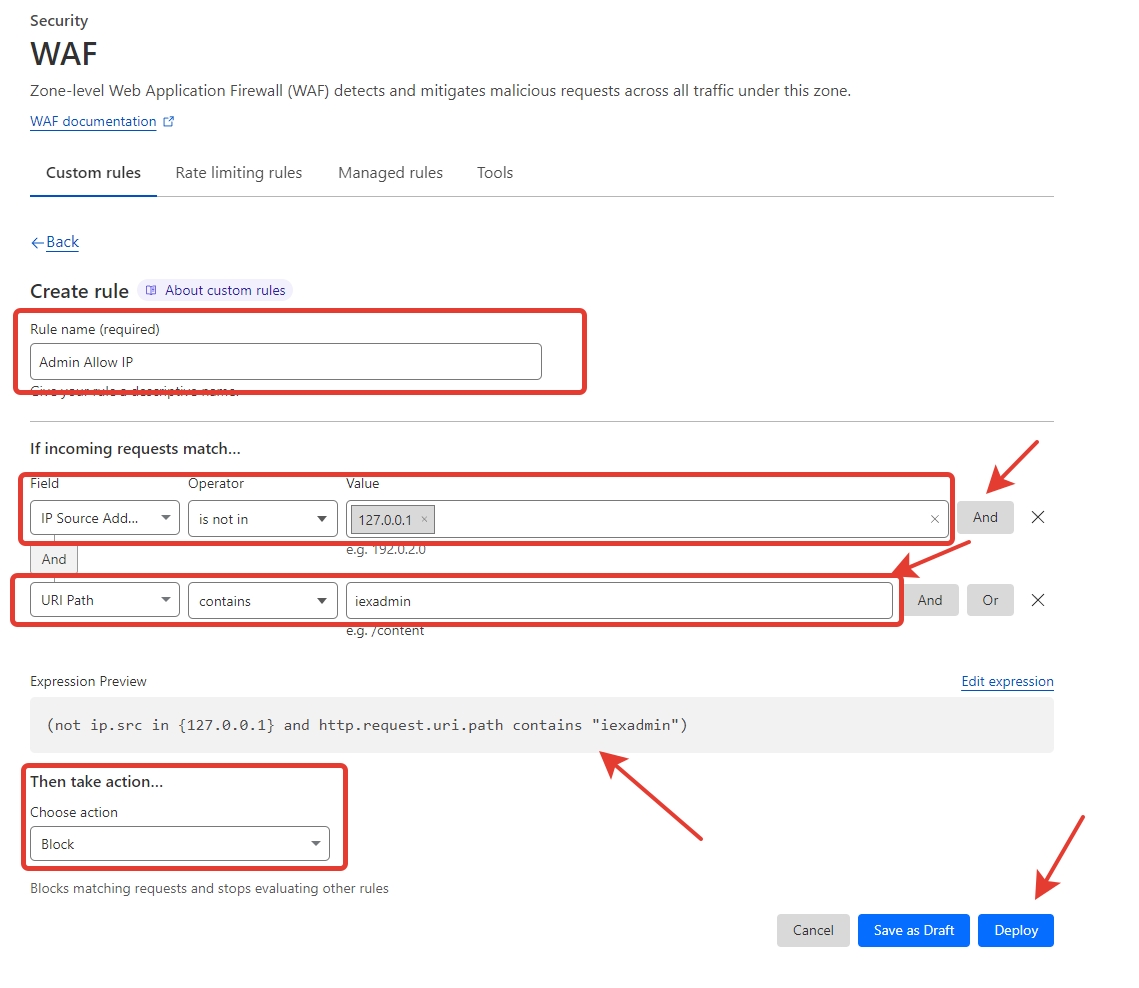Viewport: 1139px width, 988px height.
Task: Open the 'is not in' operator dropdown
Action: tap(262, 518)
